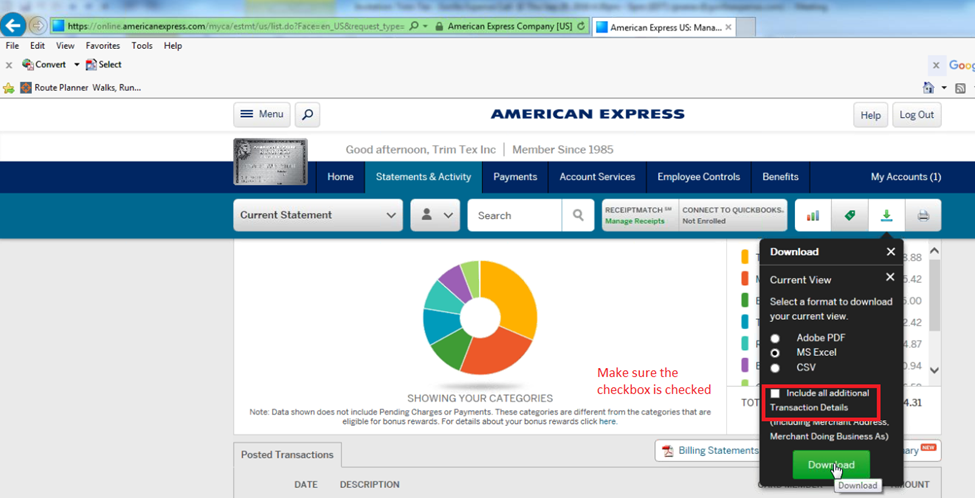Click the favorites star icon
Image resolution: width=975 pixels, height=498 pixels.
[x=9, y=88]
